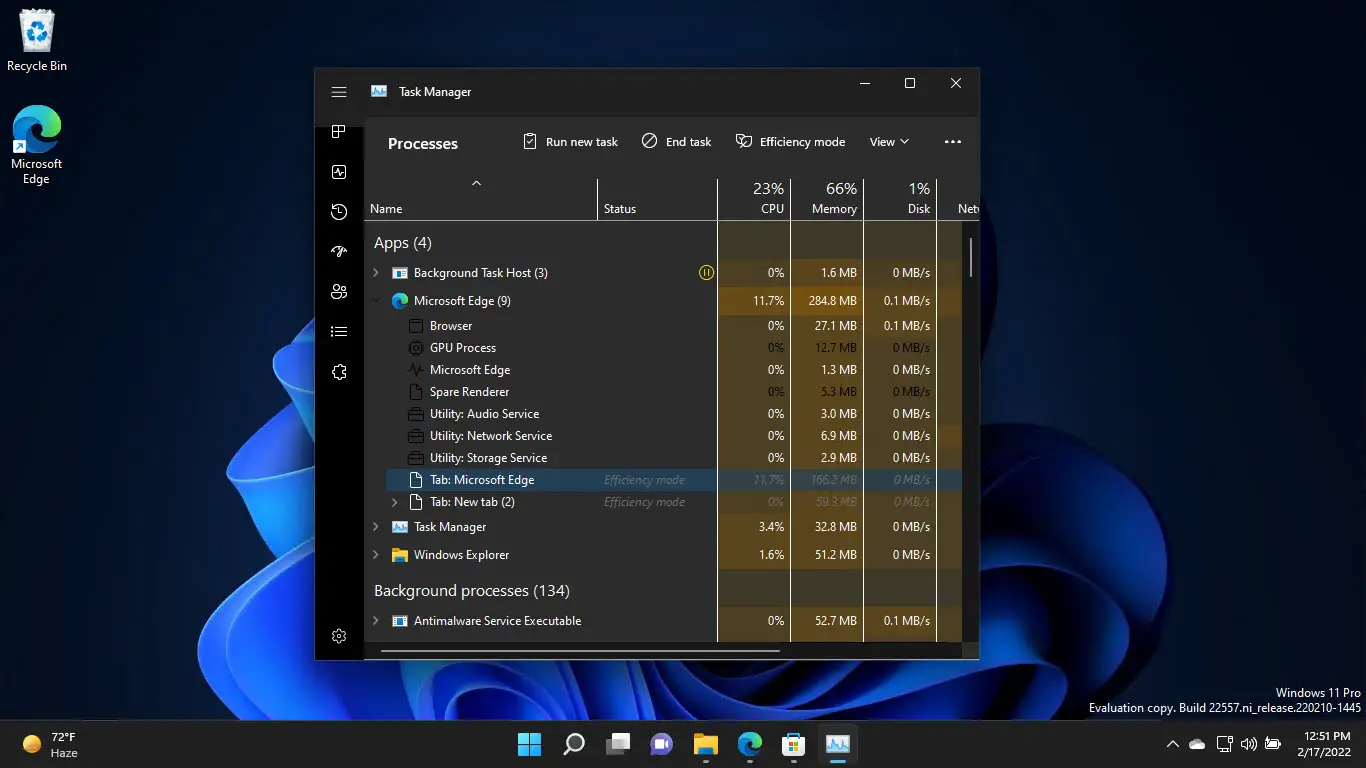Open the App history page icon
Viewport: 1366px width, 768px height.
pyautogui.click(x=339, y=212)
